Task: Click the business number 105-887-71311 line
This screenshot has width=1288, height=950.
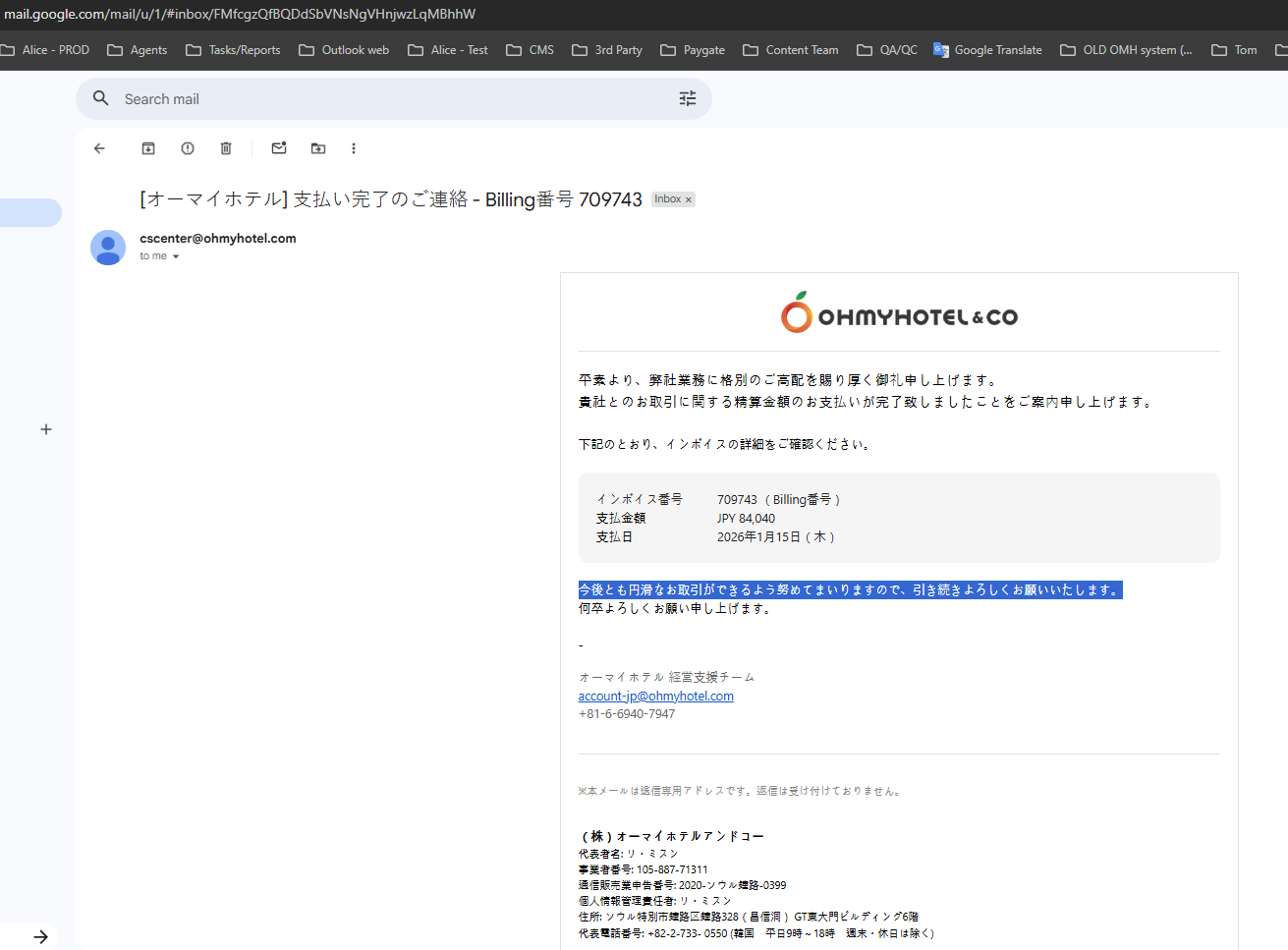Action: tap(643, 869)
